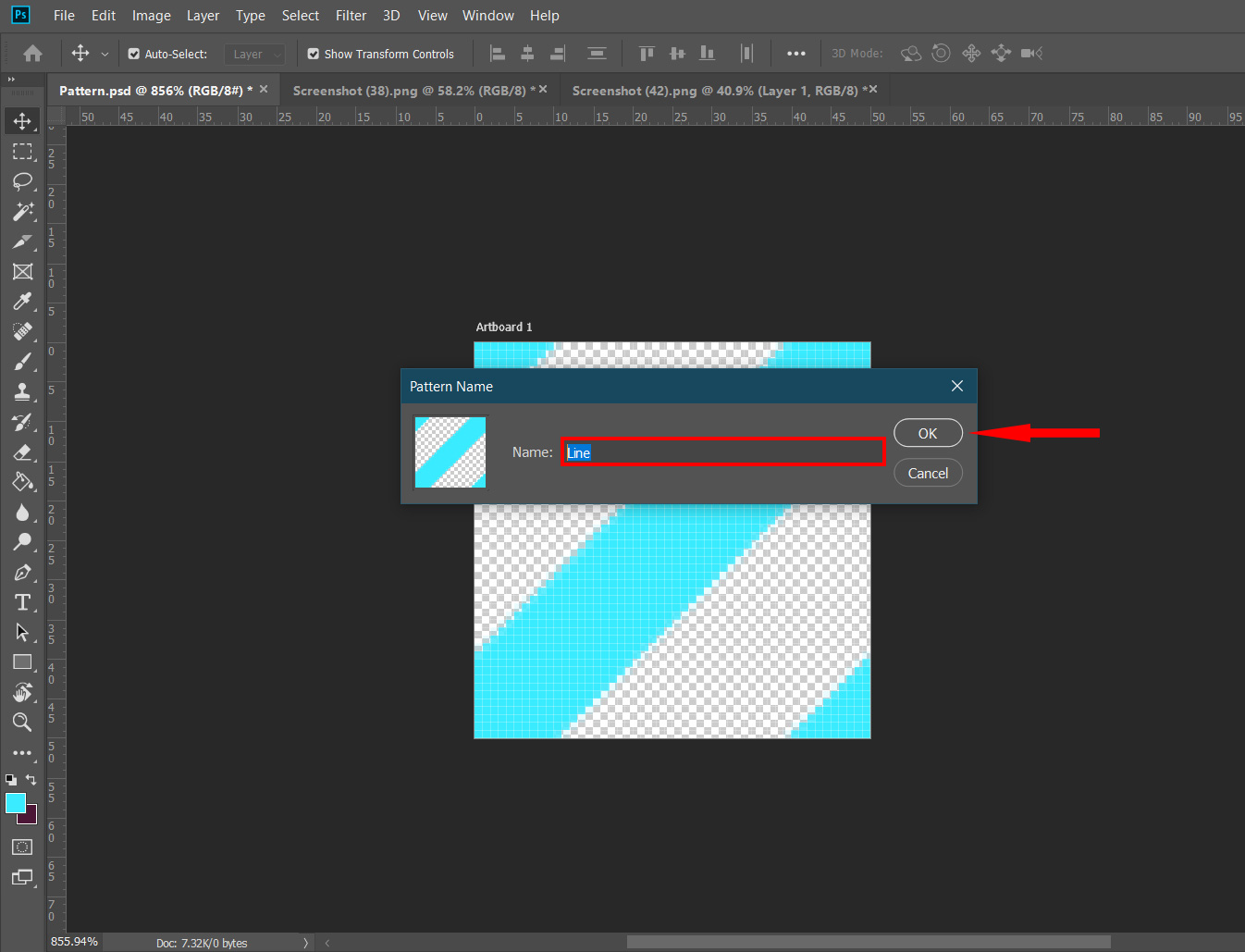Click the pattern Name input field

tap(722, 452)
